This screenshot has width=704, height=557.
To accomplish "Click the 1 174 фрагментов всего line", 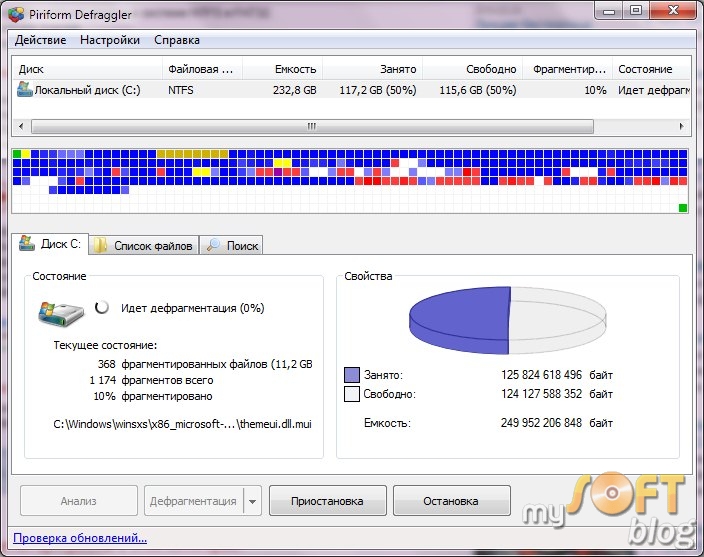I will click(151, 380).
